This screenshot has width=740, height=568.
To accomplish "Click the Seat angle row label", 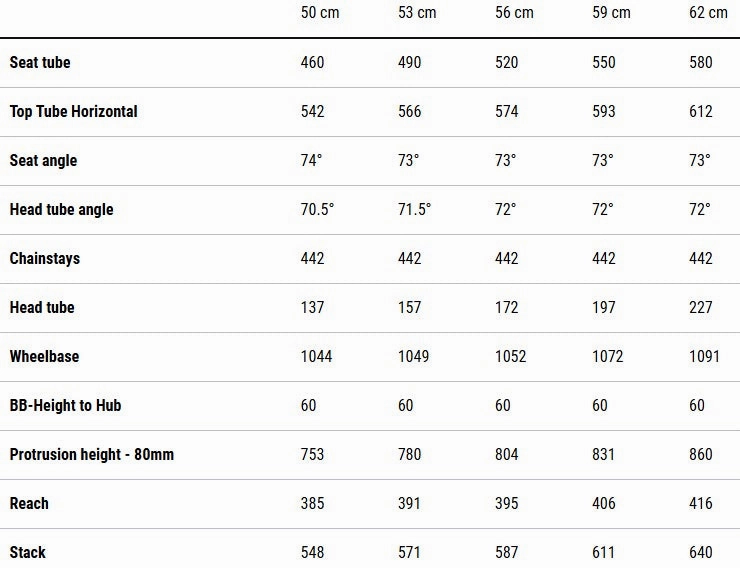I will click(43, 160).
